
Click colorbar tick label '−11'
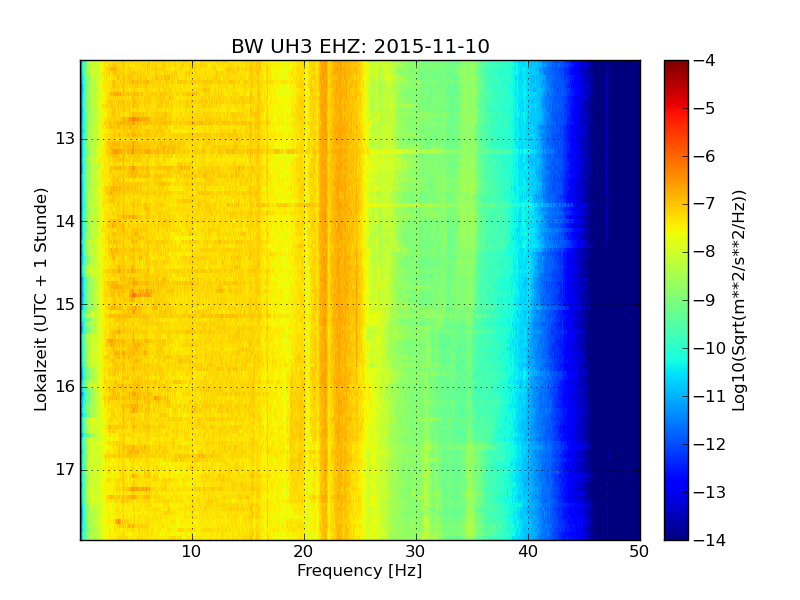coord(710,396)
